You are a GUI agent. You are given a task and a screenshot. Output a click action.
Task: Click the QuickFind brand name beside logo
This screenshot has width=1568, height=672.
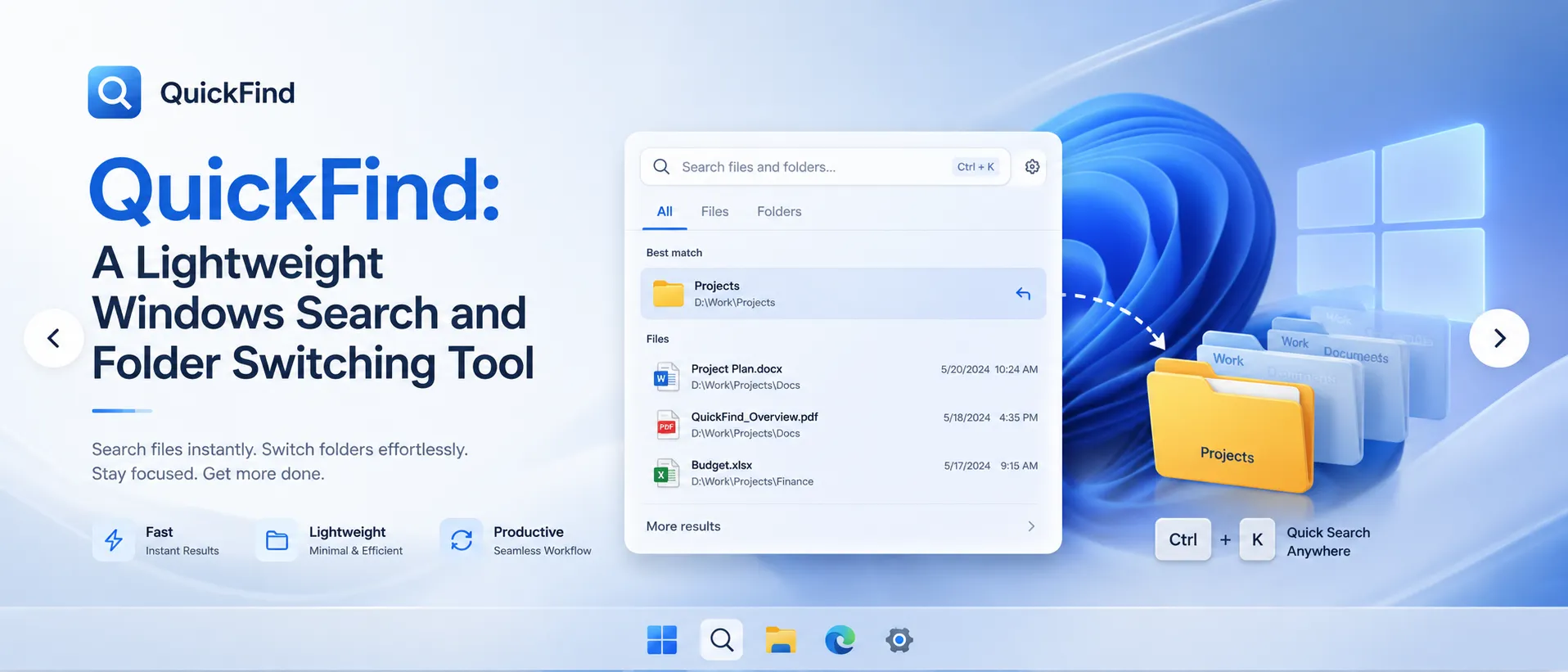pyautogui.click(x=228, y=92)
